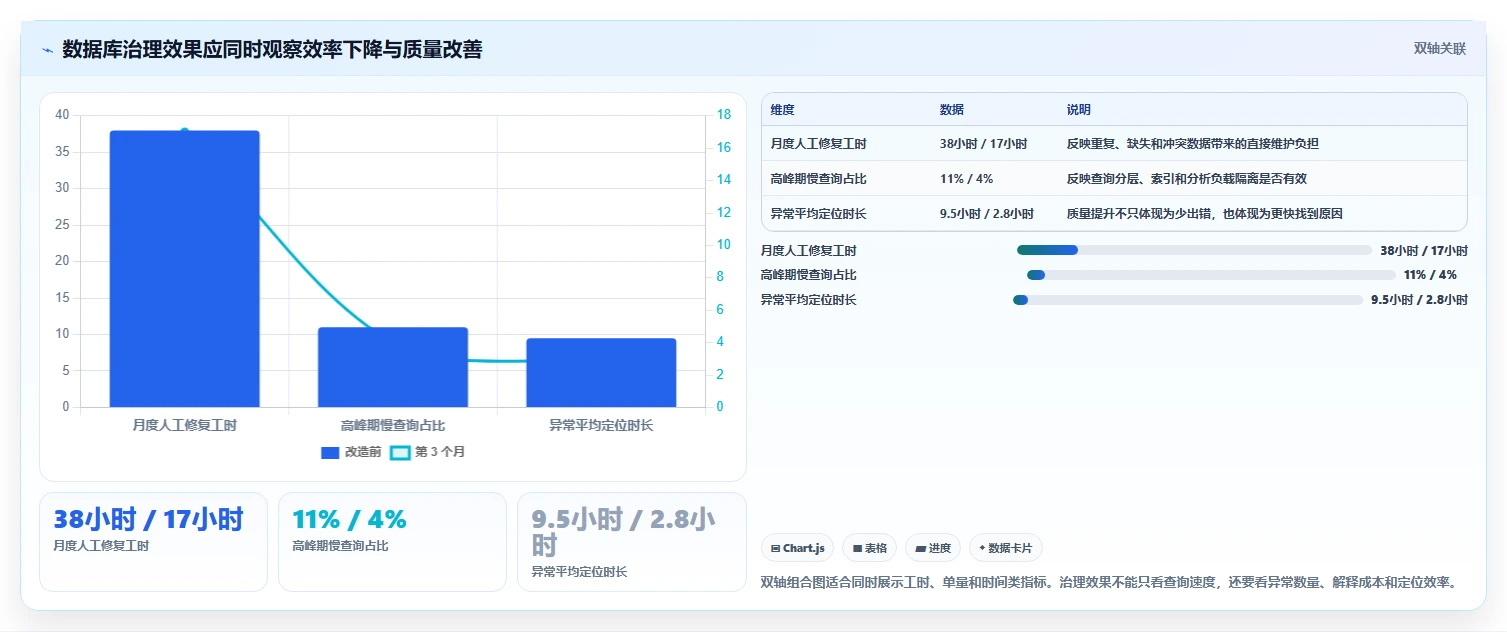Click the 双轴关联 label in the header
1507x632 pixels.
(1439, 49)
